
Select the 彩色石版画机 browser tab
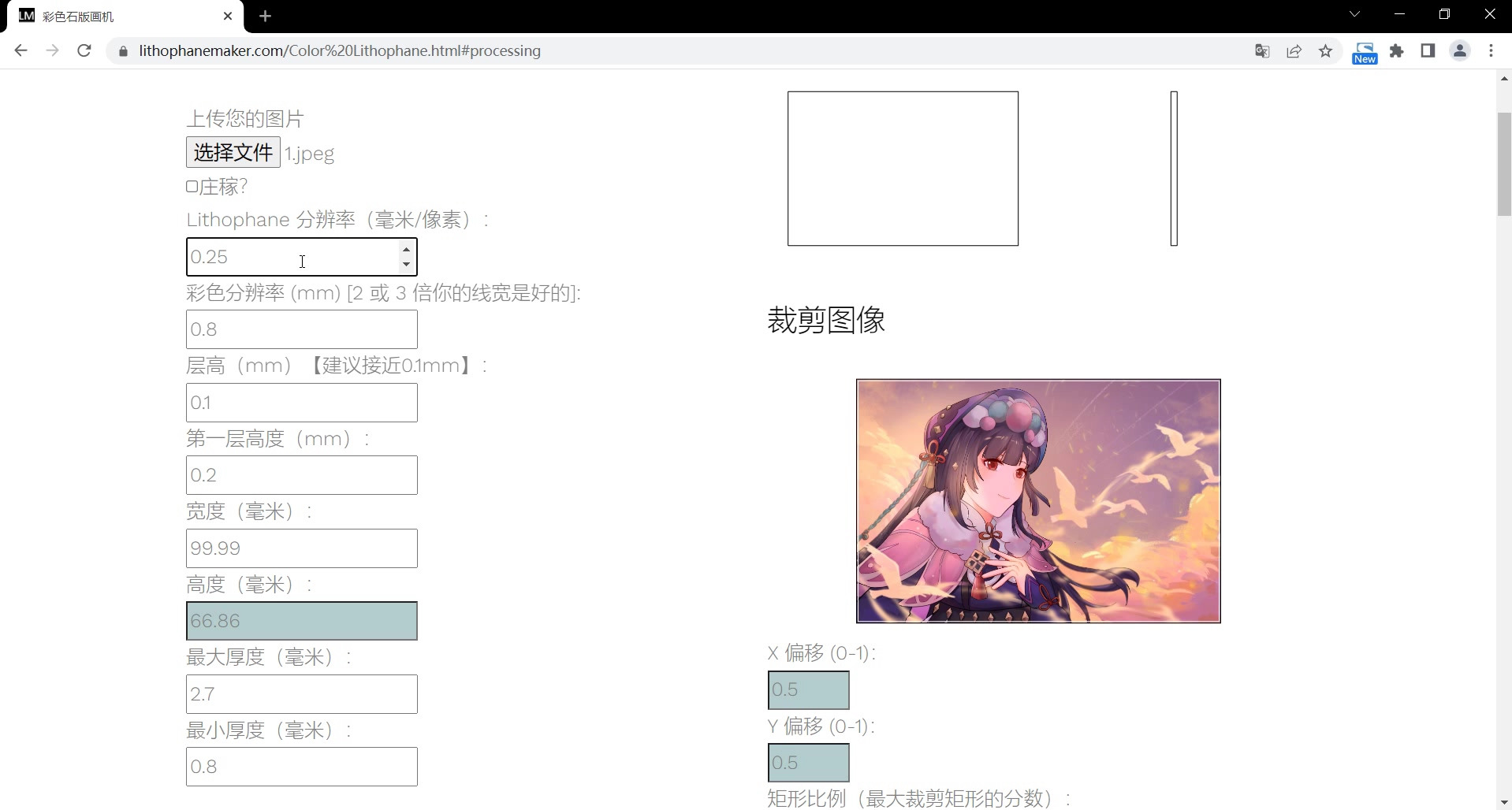click(126, 16)
